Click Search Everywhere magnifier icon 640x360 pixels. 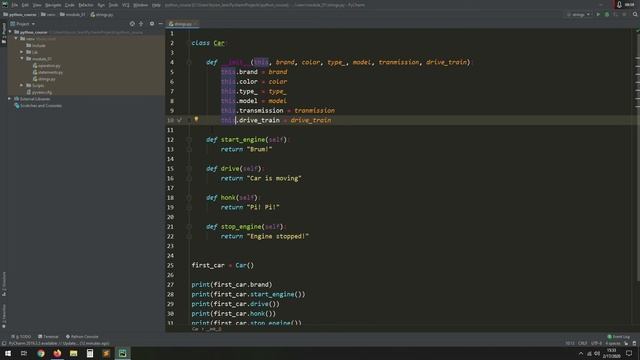pyautogui.click(x=635, y=14)
